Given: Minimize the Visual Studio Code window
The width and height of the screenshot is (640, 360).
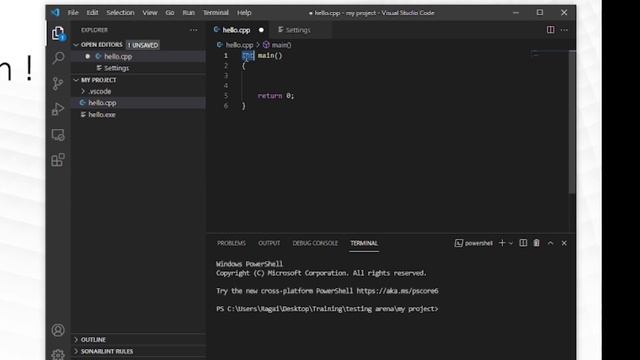Looking at the screenshot, I should pyautogui.click(x=516, y=13).
